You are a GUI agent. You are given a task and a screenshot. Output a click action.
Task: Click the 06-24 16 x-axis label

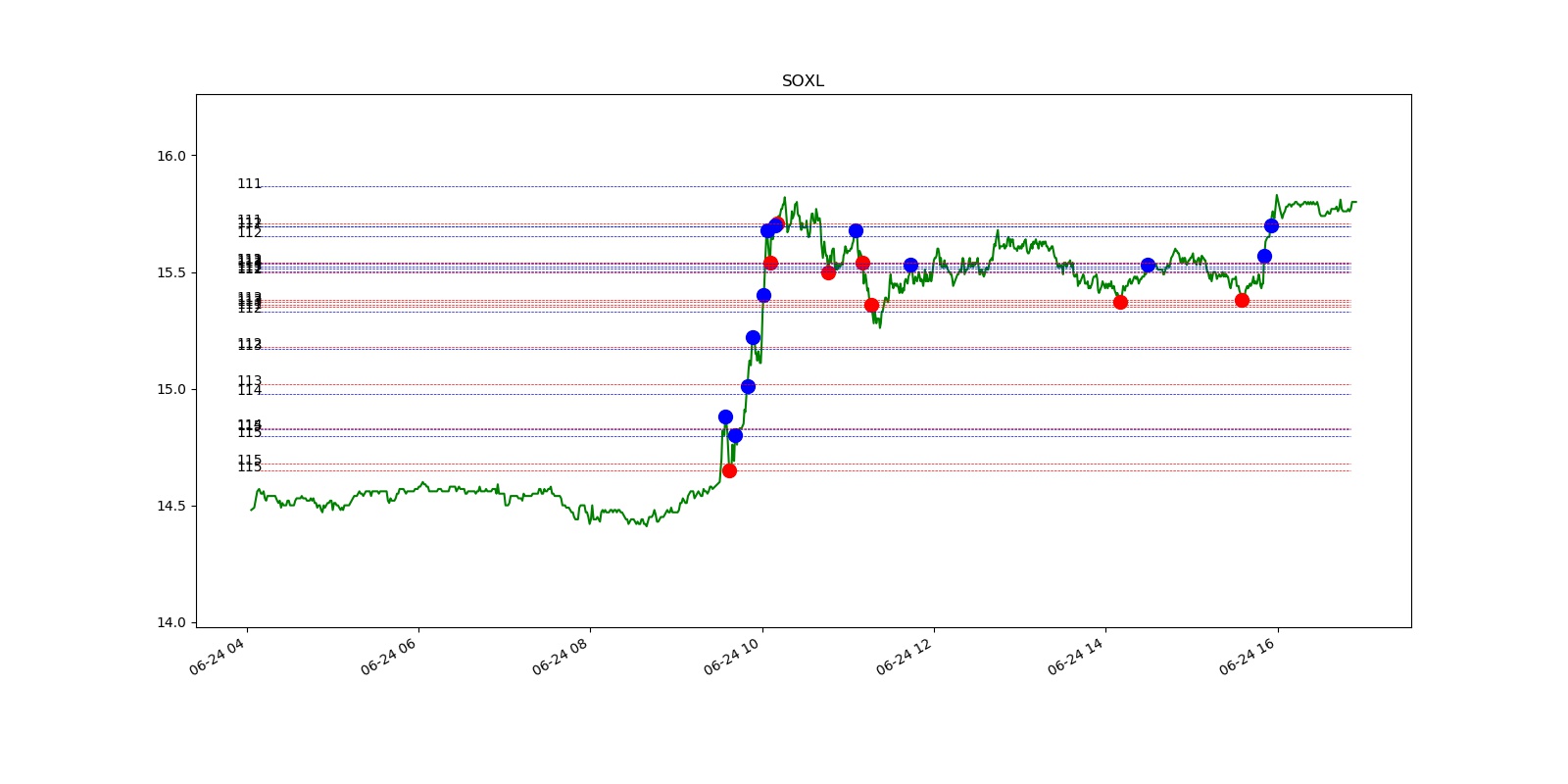coord(1248,657)
